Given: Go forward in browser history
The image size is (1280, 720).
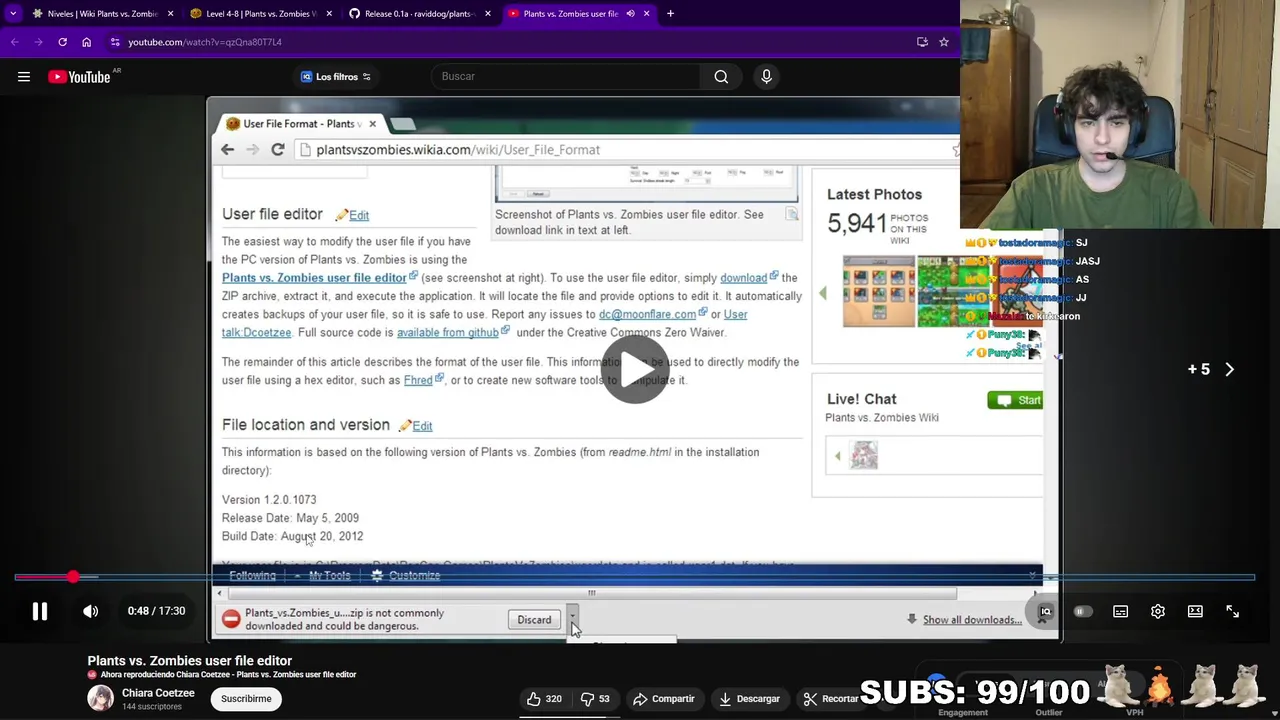Looking at the screenshot, I should [x=38, y=42].
